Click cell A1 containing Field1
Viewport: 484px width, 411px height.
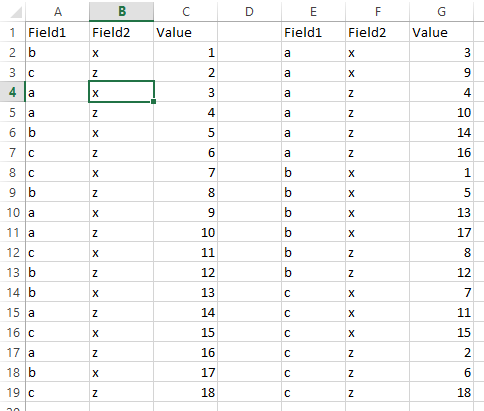57,32
